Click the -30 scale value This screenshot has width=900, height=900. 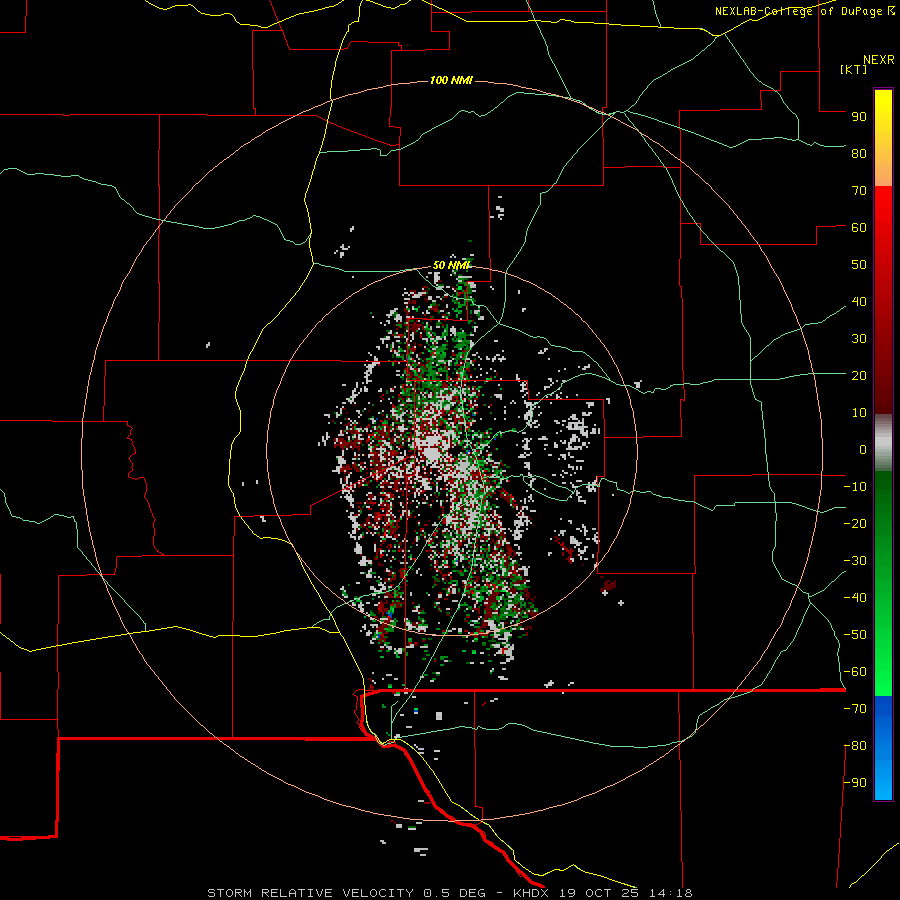(x=855, y=561)
